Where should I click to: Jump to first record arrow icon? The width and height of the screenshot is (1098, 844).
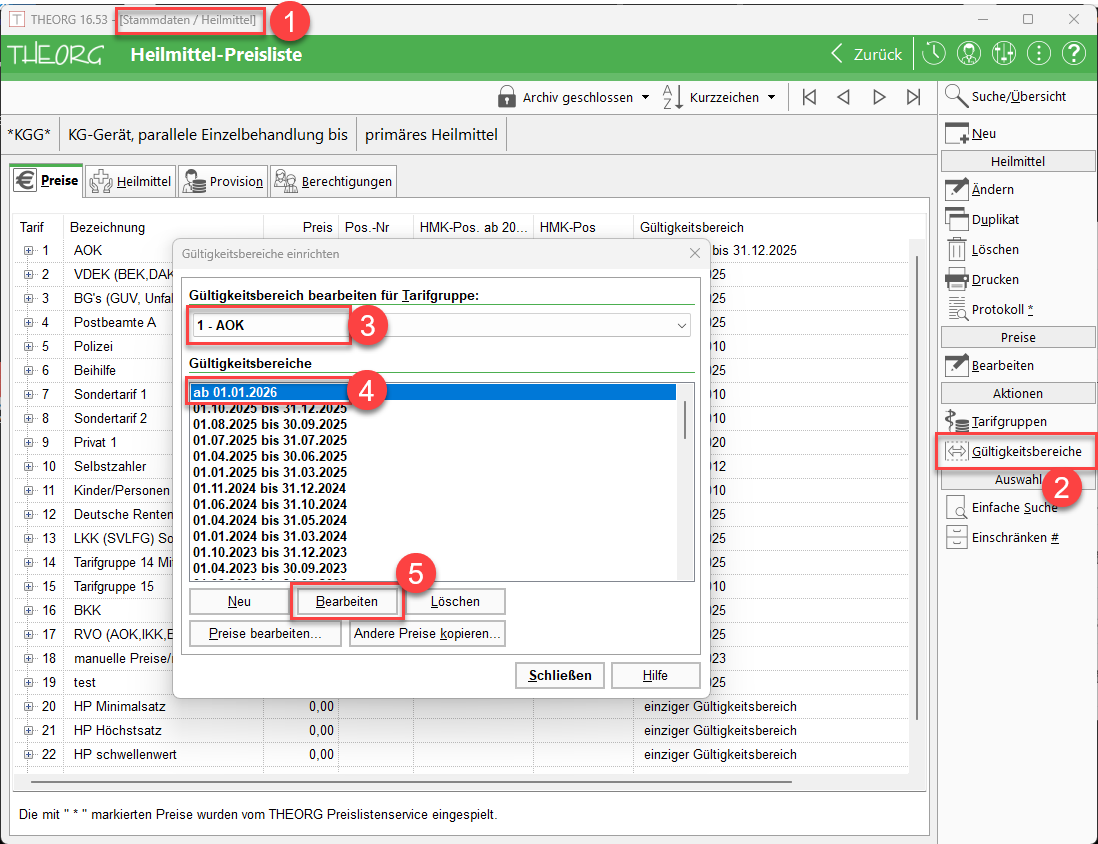[x=809, y=97]
